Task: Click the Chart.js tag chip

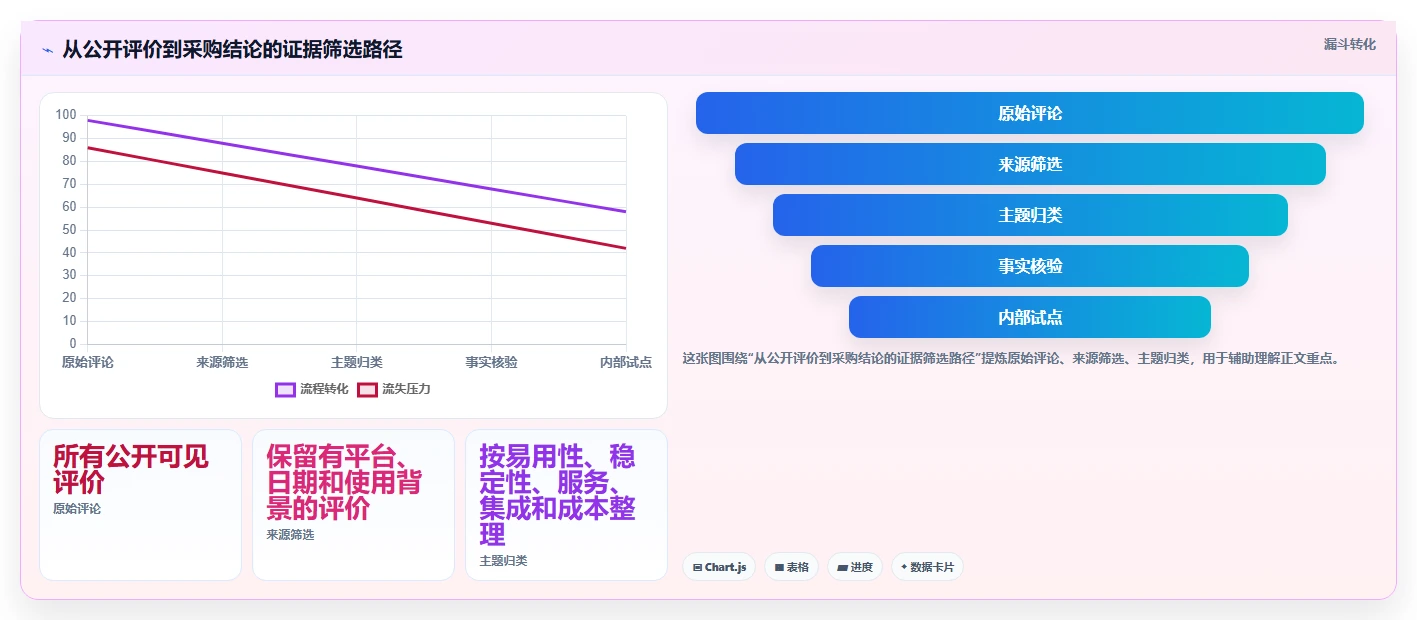Action: click(x=719, y=567)
